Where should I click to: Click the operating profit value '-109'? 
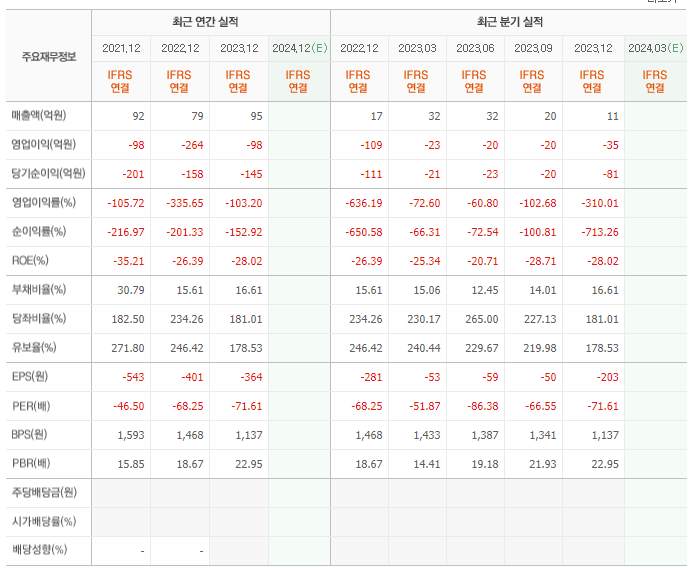pyautogui.click(x=371, y=145)
